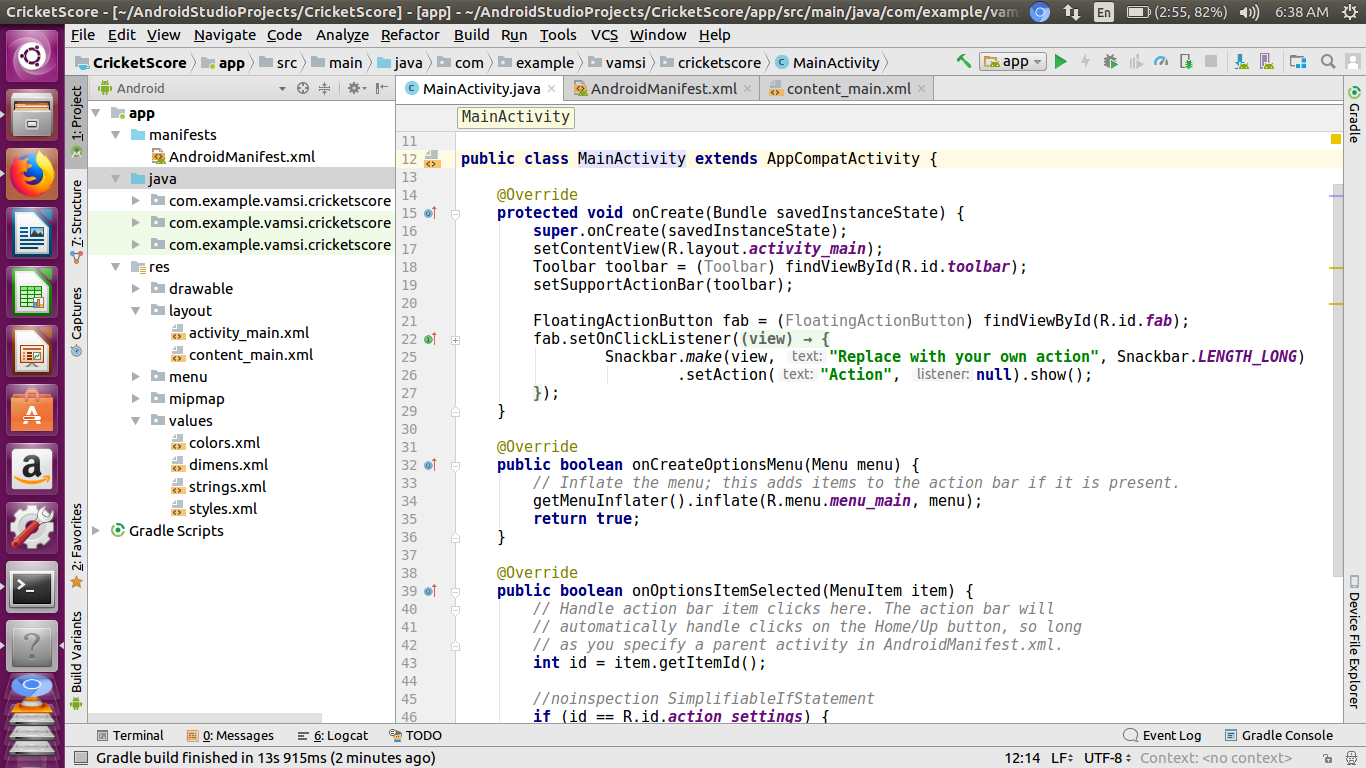Click gutter icon beside onCreateOptionsMenu line
Viewport: 1366px width, 768px height.
coord(429,465)
